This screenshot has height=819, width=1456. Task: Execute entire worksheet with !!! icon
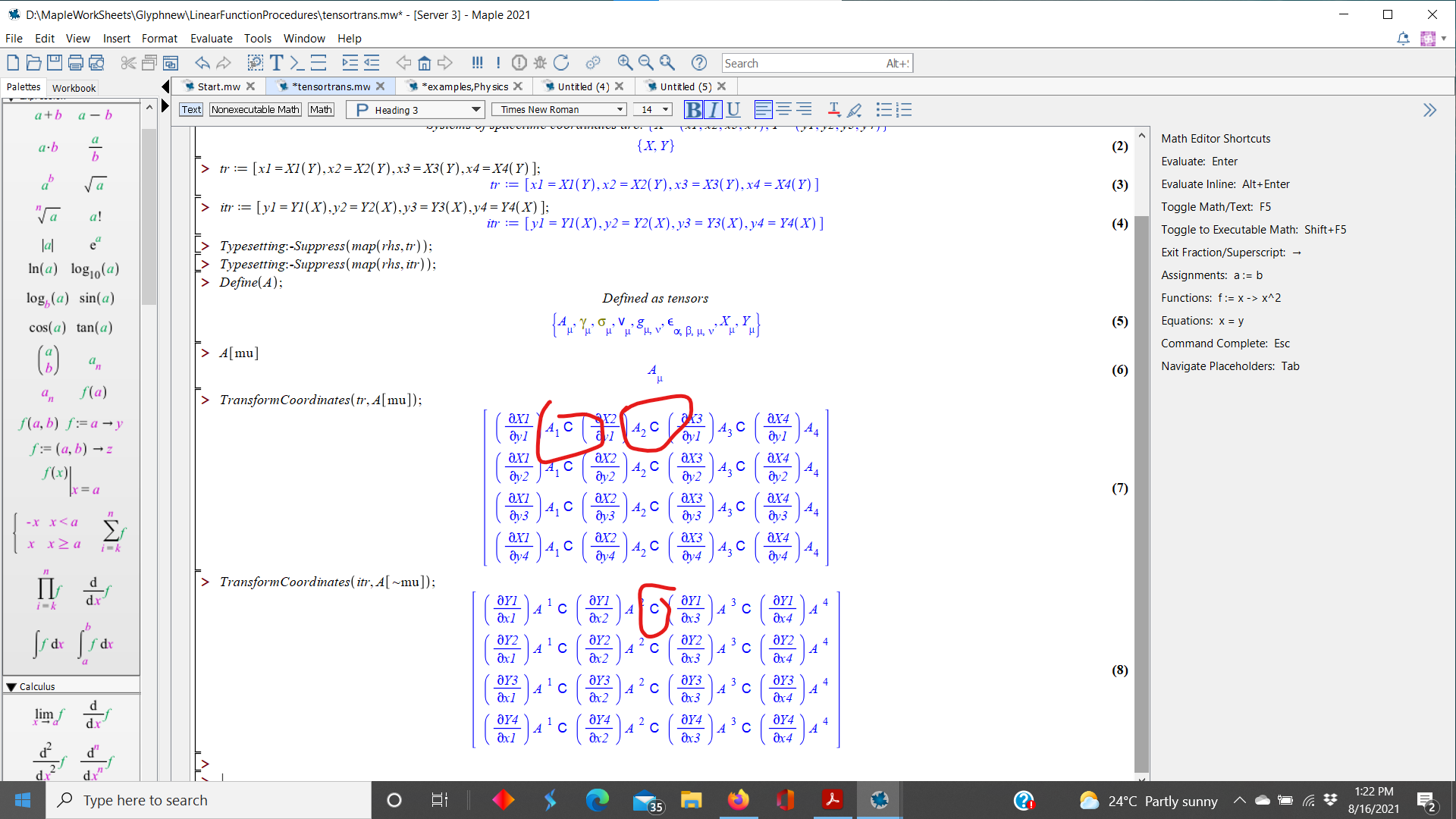(x=477, y=63)
